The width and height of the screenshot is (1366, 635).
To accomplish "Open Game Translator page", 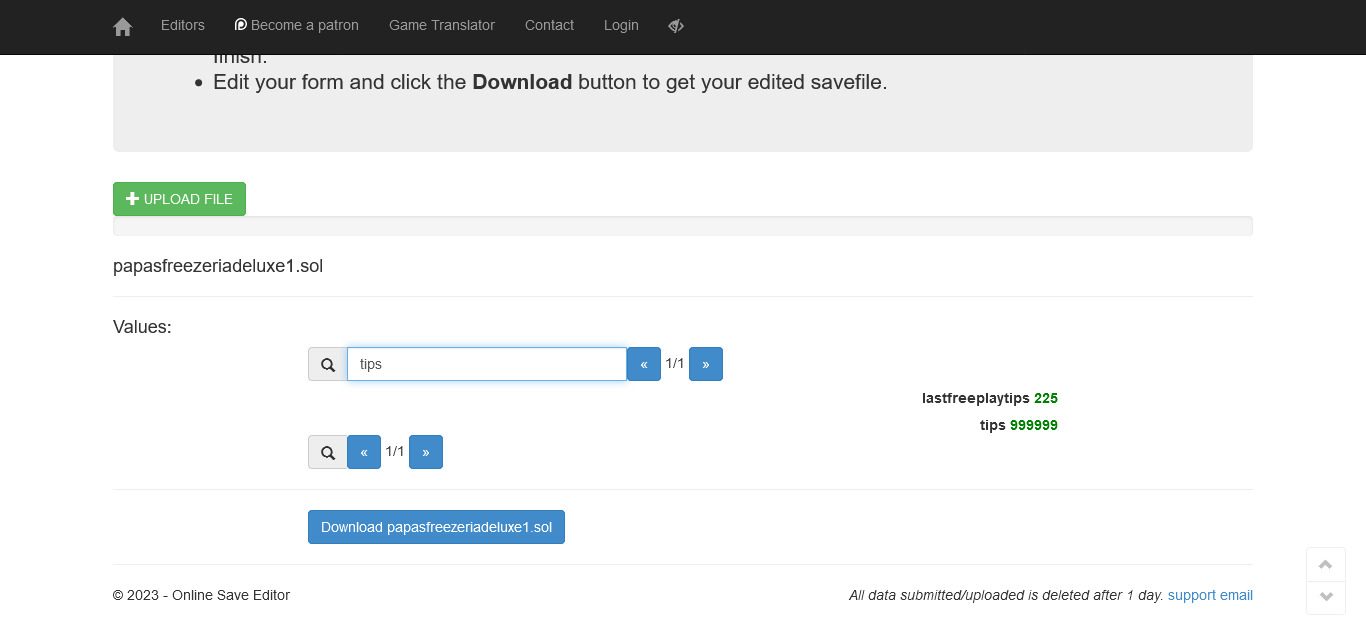I will pos(442,25).
